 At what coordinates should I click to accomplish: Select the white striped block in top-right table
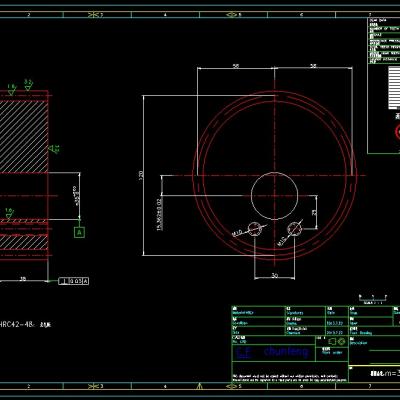tap(394, 88)
